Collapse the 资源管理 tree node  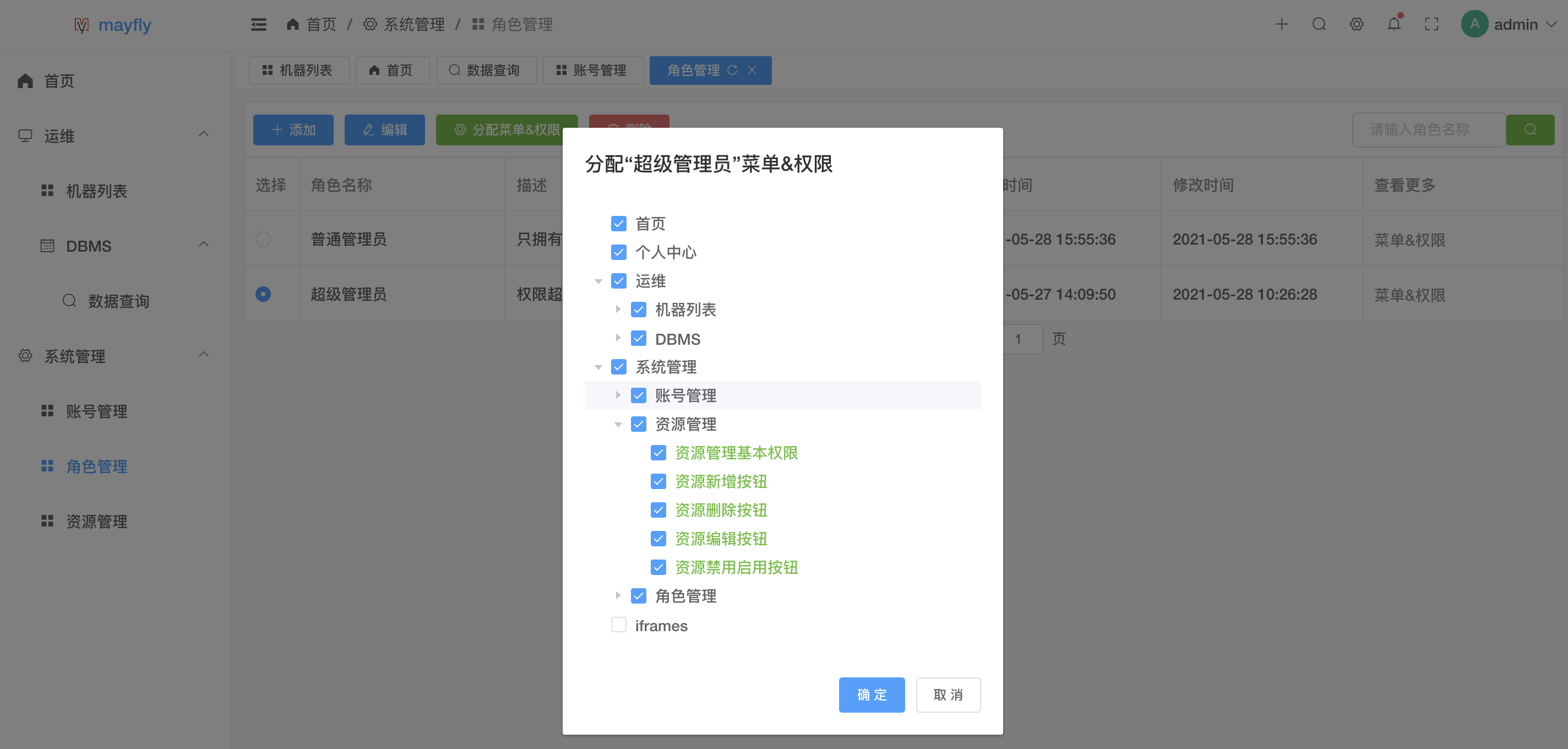618,425
